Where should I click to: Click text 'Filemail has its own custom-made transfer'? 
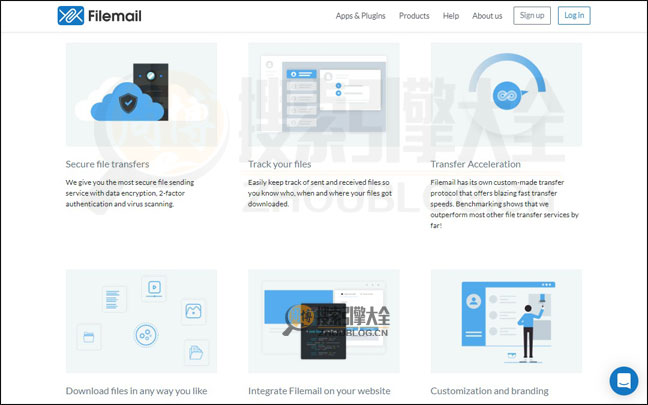tap(497, 182)
